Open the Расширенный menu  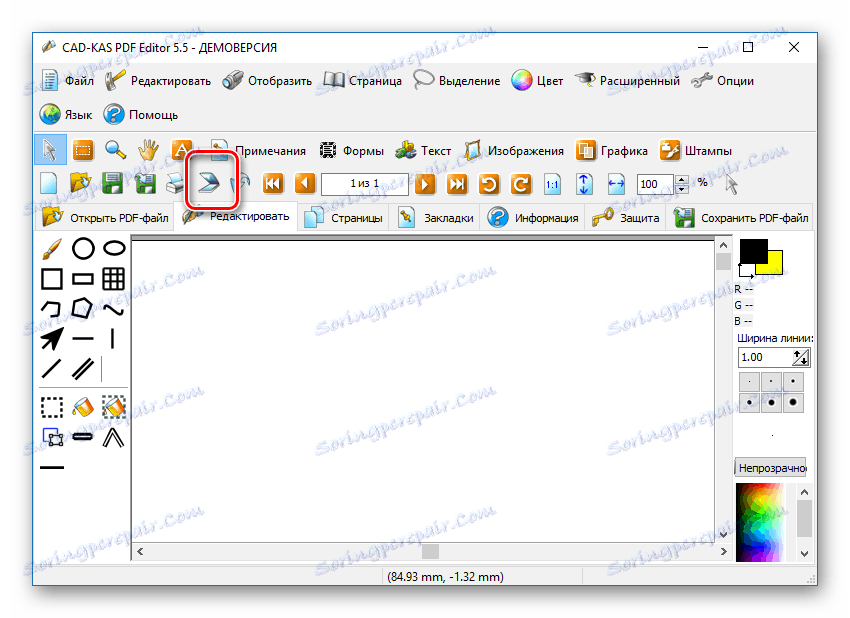pyautogui.click(x=627, y=81)
